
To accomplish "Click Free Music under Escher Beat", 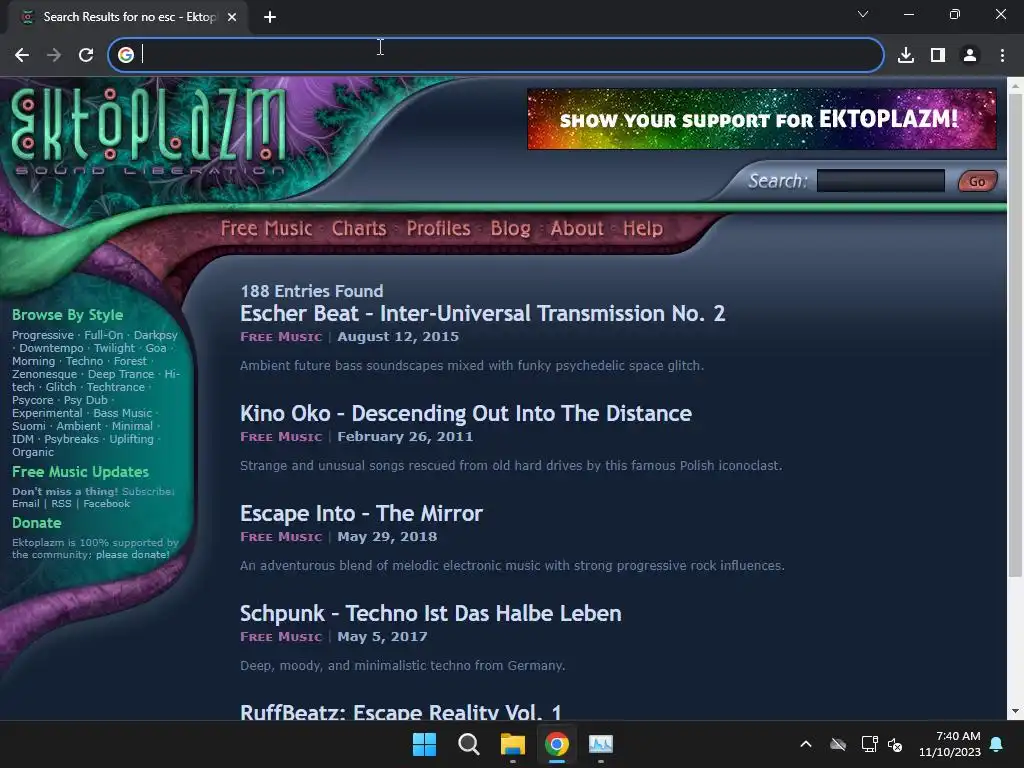I will (281, 337).
